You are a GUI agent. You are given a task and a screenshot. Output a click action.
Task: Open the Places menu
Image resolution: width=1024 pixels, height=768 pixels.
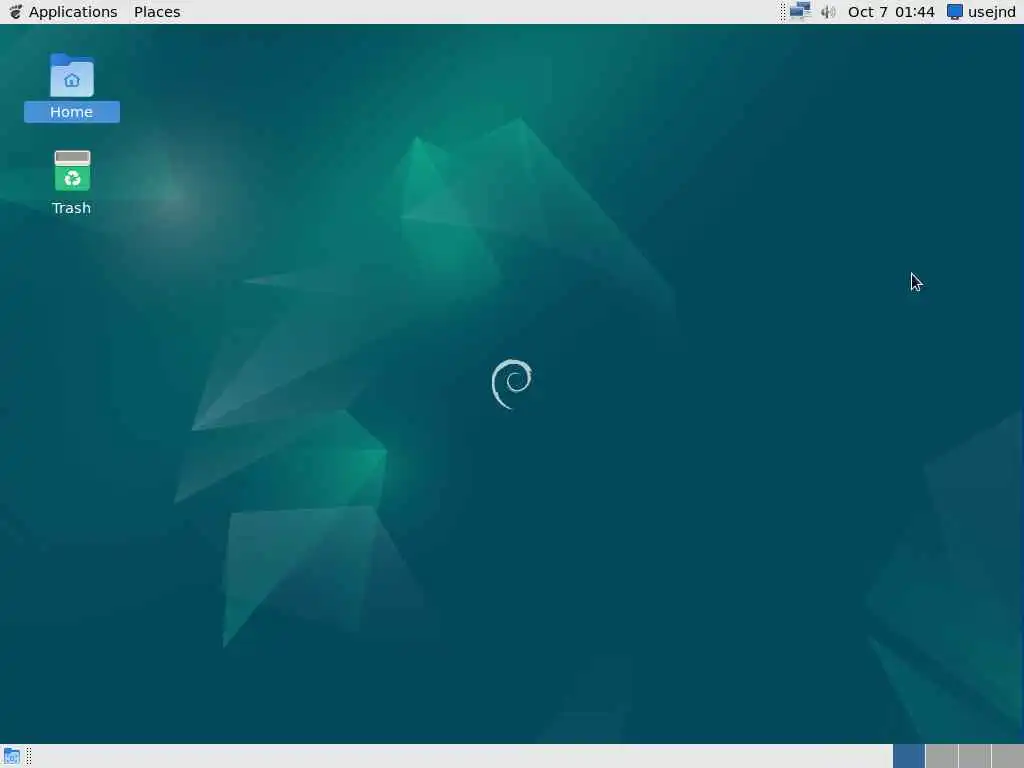157,12
